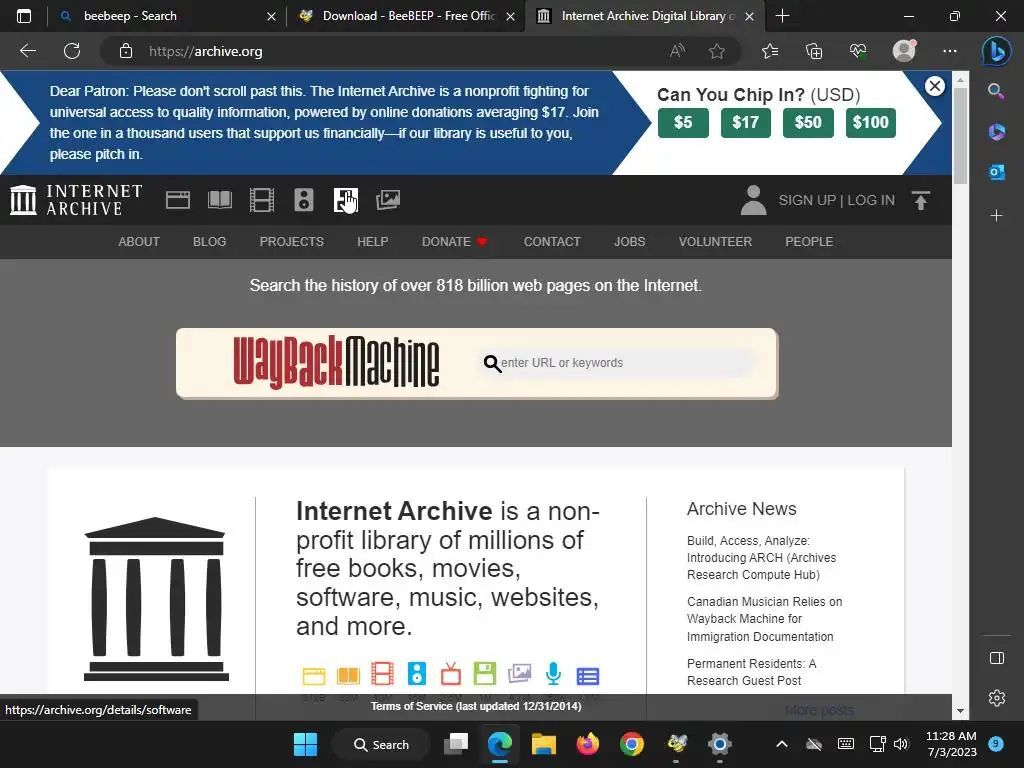Open the Favorites list icon in toolbar

(x=770, y=51)
